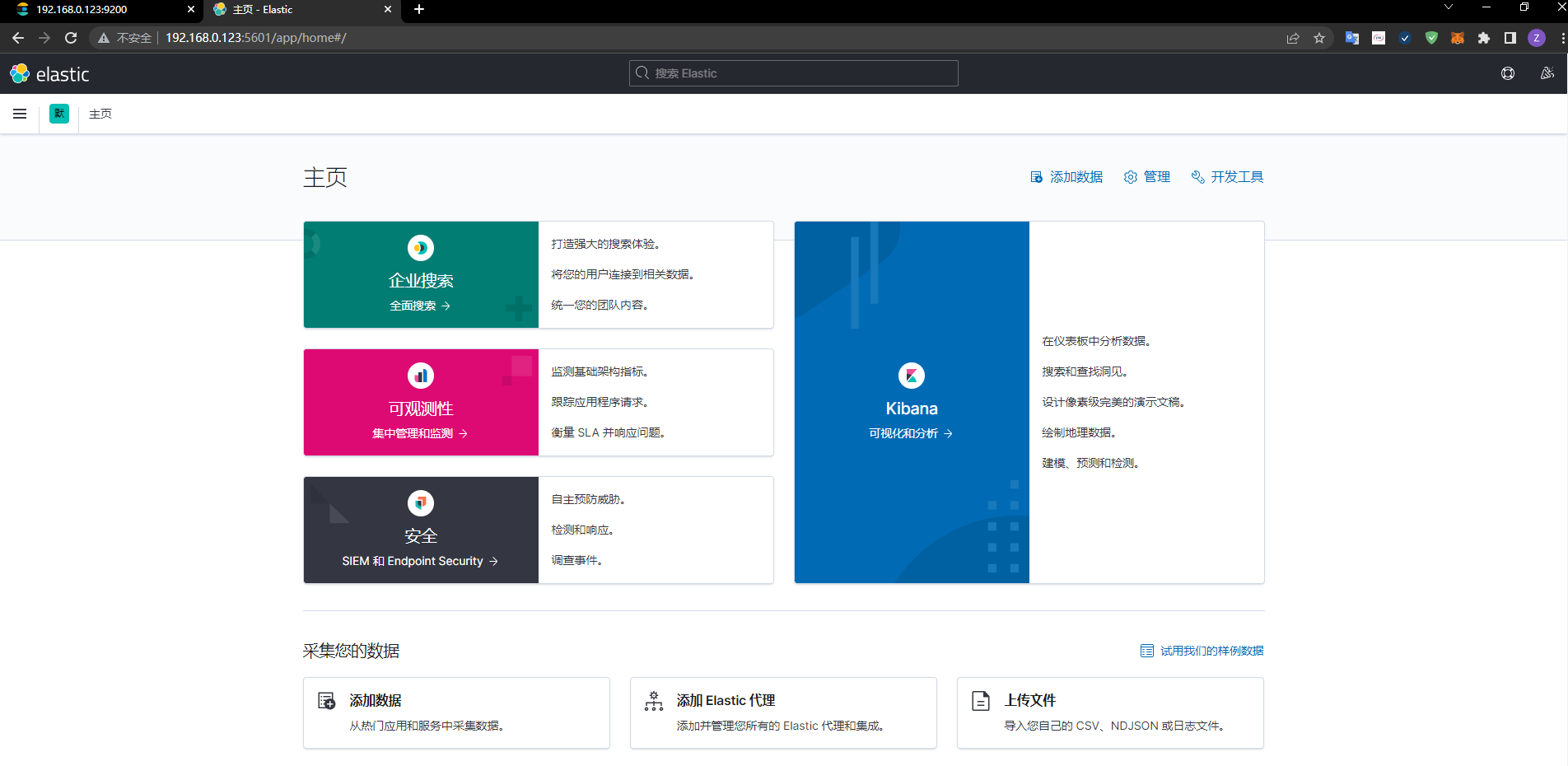Click the browser address bar URL
This screenshot has width=1568, height=766.
256,38
